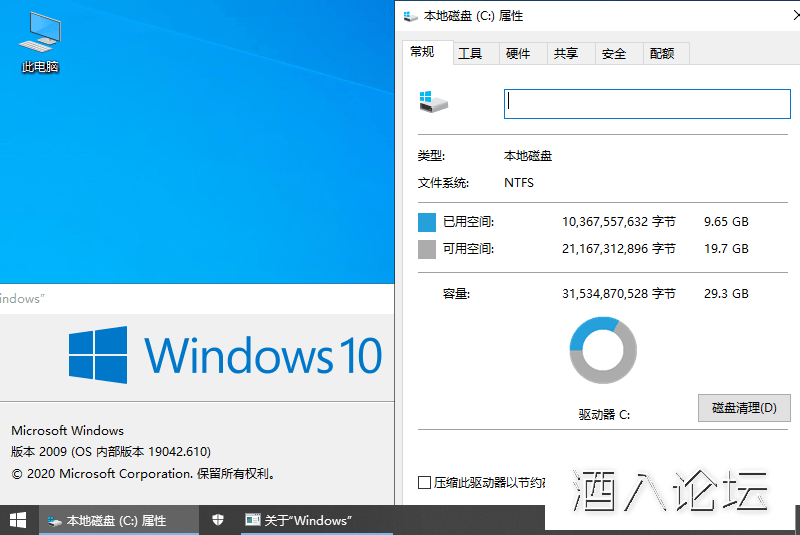Click the 9.65 GB used value
This screenshot has width=800, height=535.
726,222
